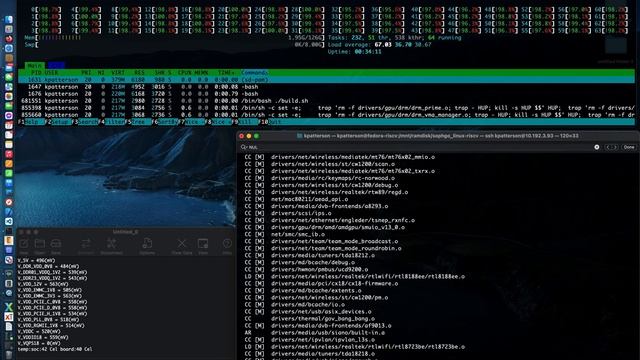Screen dimensions: 640x360
Task: Click F2 Setup in the htop function bar
Action: coord(58,122)
